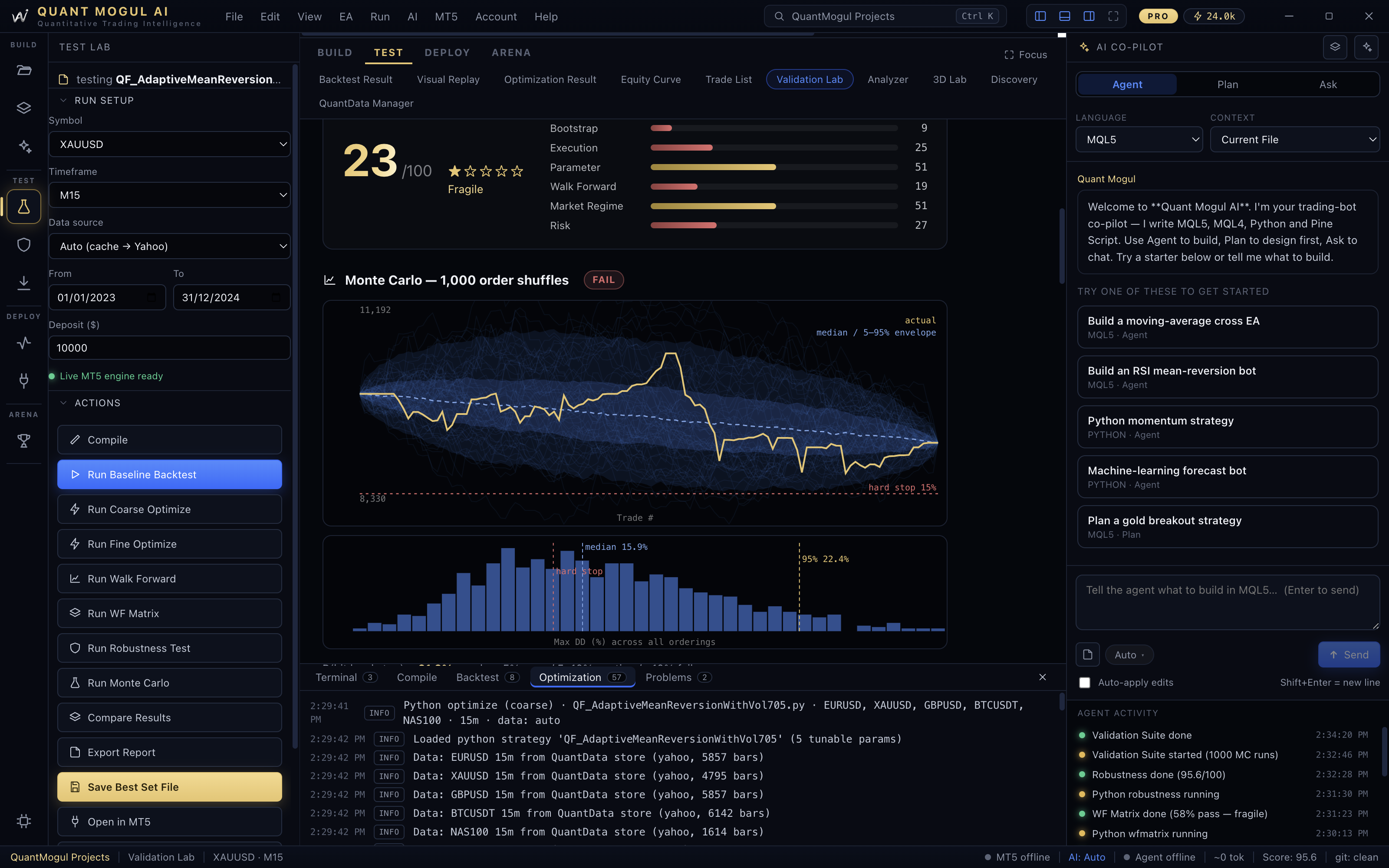
Task: Open the Symbol XAUUSD dropdown
Action: tap(169, 144)
